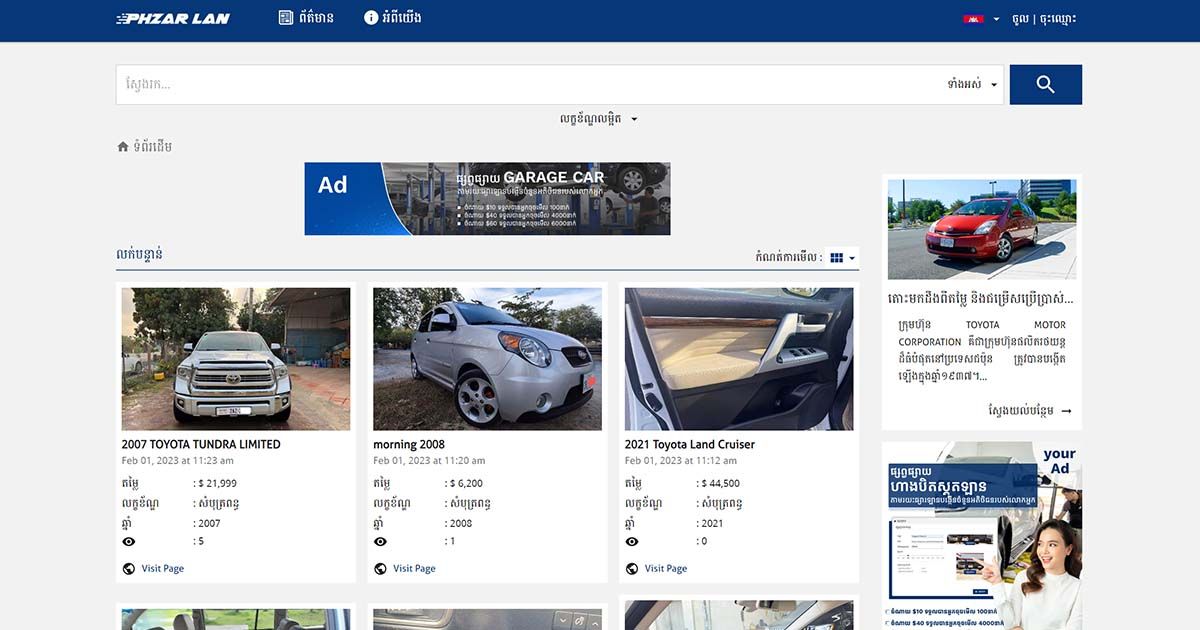Open the Toyota Tundra photo
The width and height of the screenshot is (1200, 630).
[x=236, y=359]
